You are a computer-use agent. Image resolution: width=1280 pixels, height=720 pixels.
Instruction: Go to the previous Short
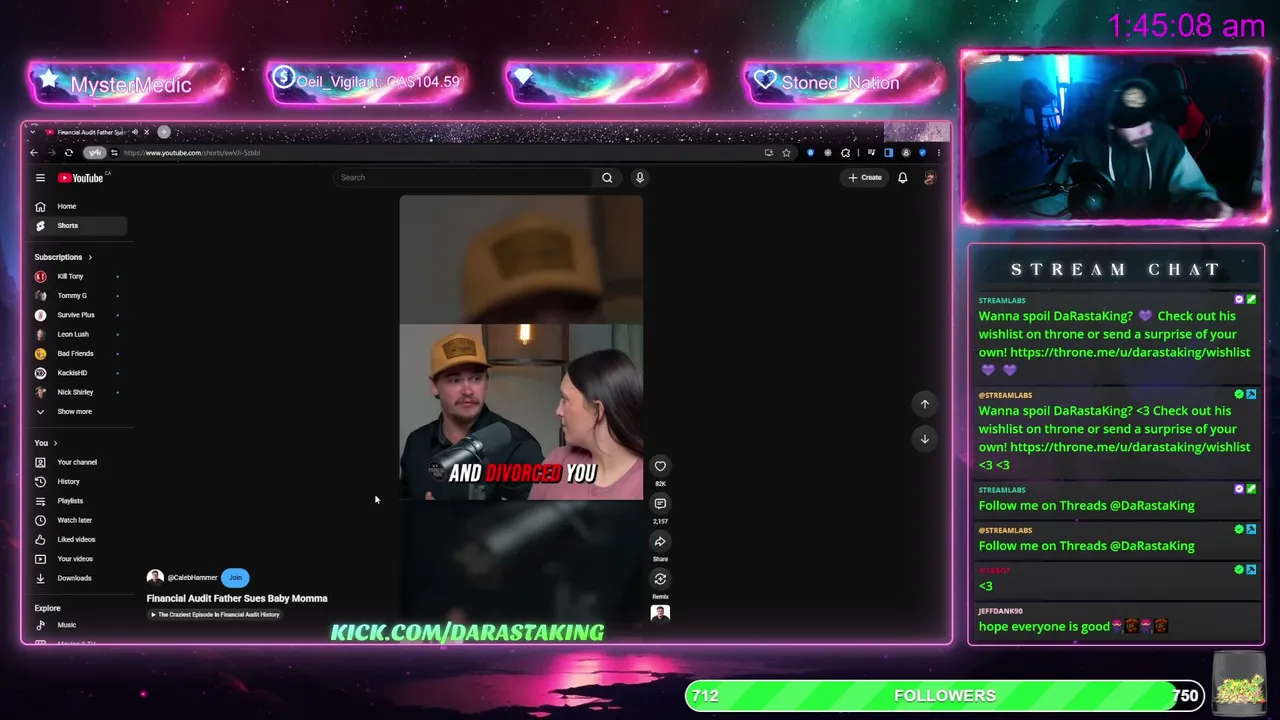pyautogui.click(x=925, y=404)
